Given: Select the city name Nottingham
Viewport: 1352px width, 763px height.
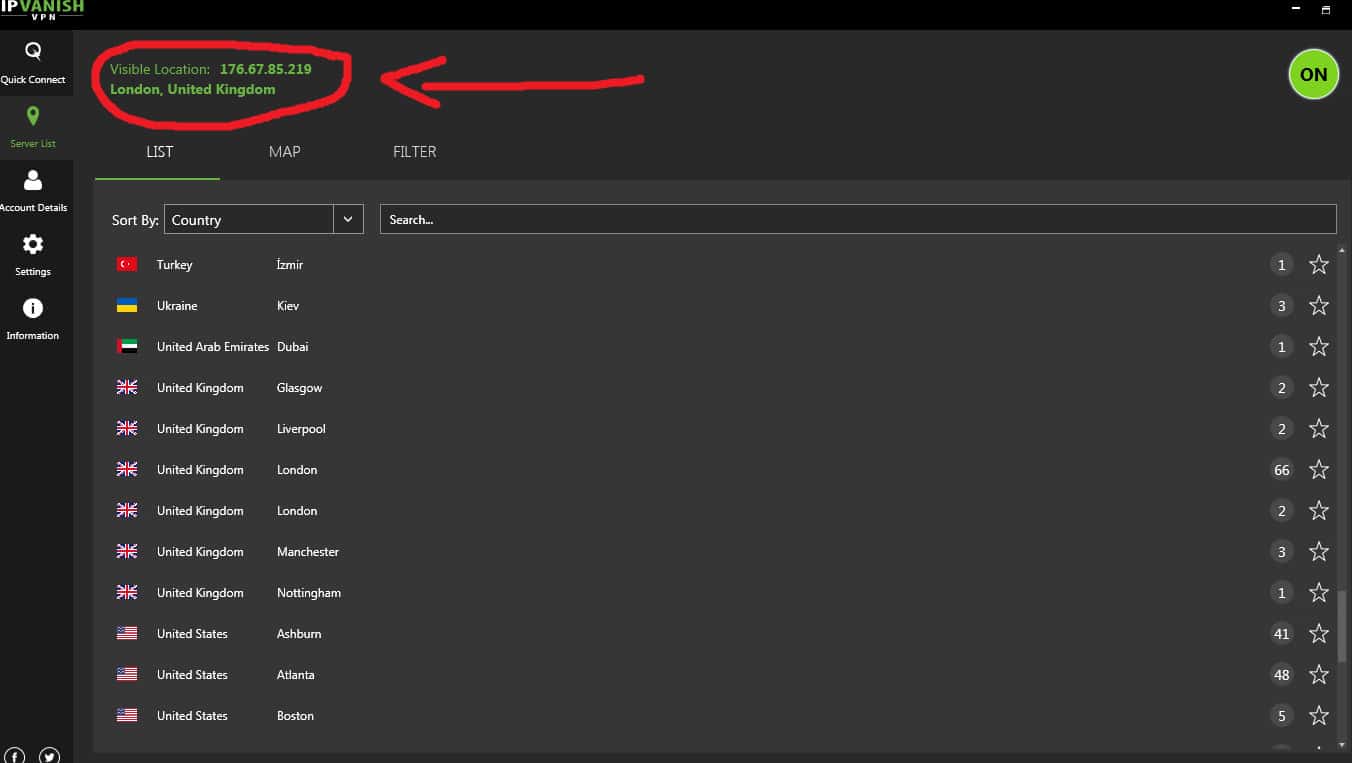Looking at the screenshot, I should 309,593.
